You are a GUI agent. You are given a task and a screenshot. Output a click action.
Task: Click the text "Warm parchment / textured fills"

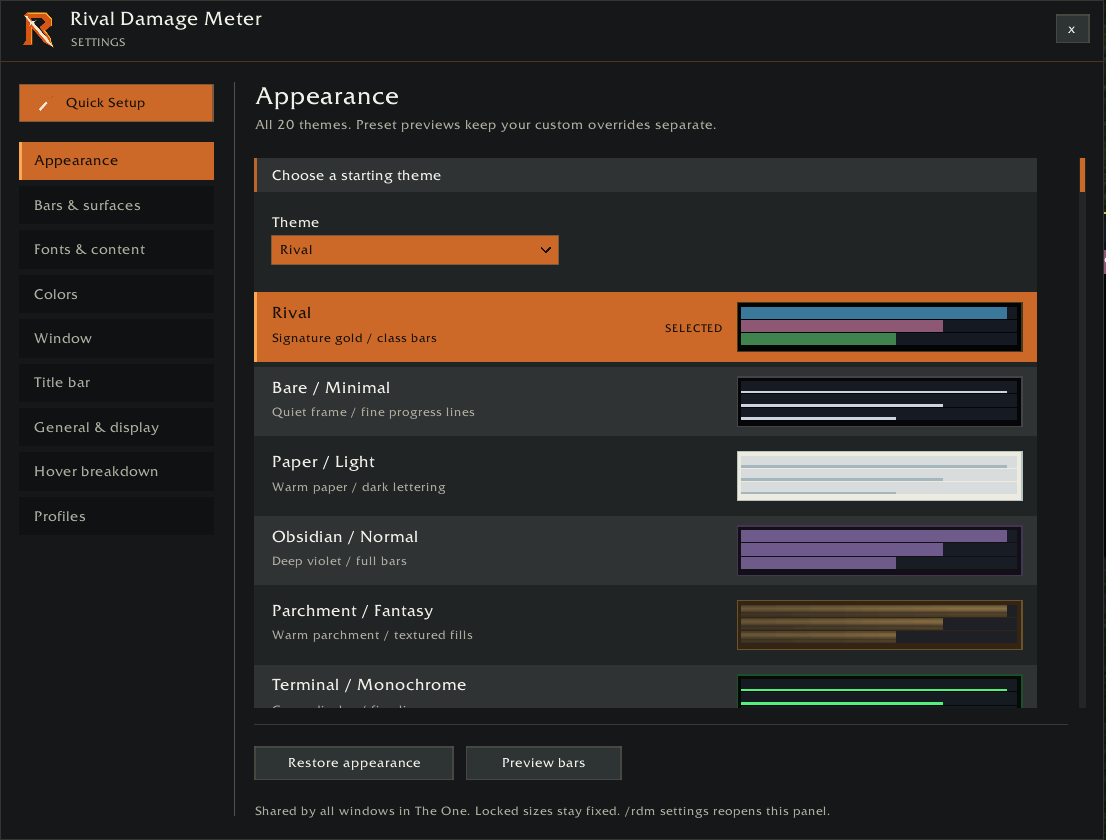pyautogui.click(x=372, y=635)
